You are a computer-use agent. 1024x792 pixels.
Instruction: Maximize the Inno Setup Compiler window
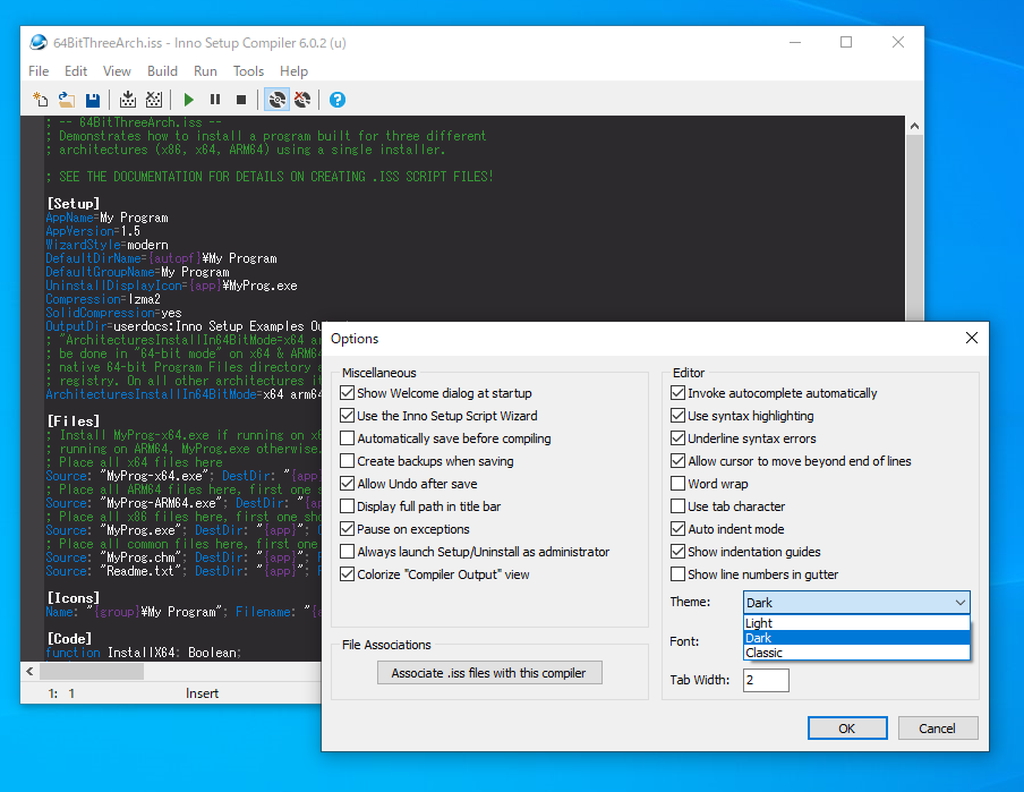point(846,42)
